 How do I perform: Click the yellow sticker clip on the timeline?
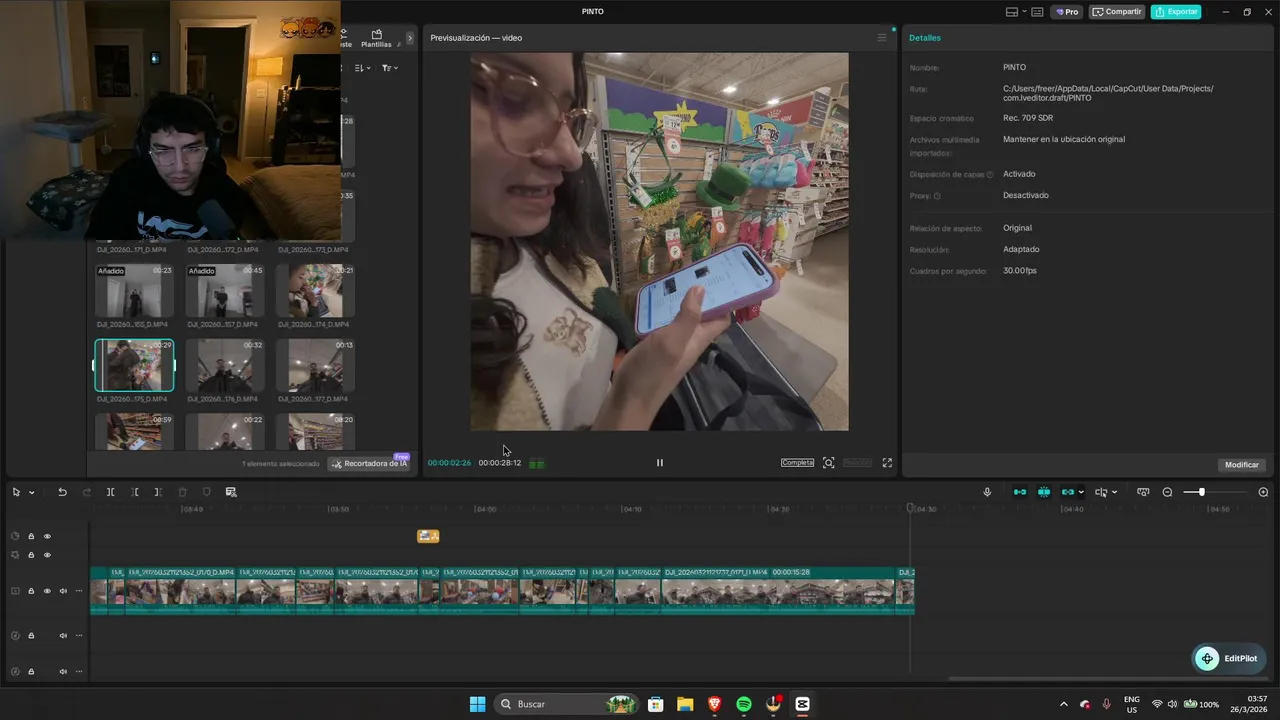pyautogui.click(x=428, y=536)
